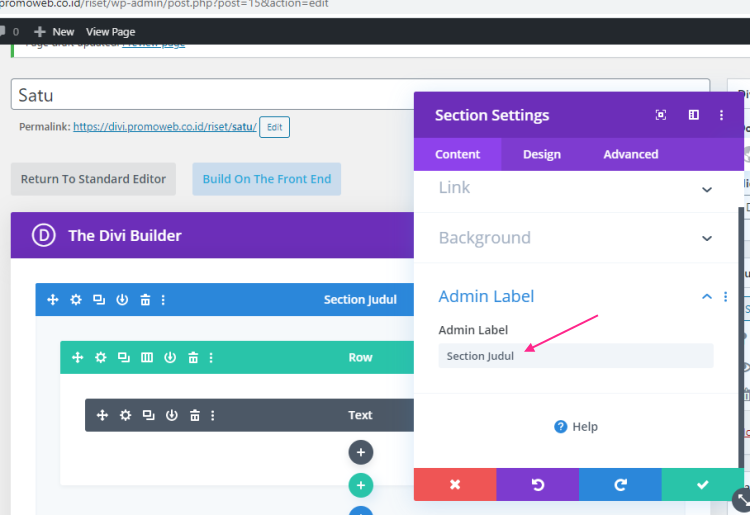Edit the permalink with Edit button
Viewport: 750px width, 515px height.
click(275, 127)
